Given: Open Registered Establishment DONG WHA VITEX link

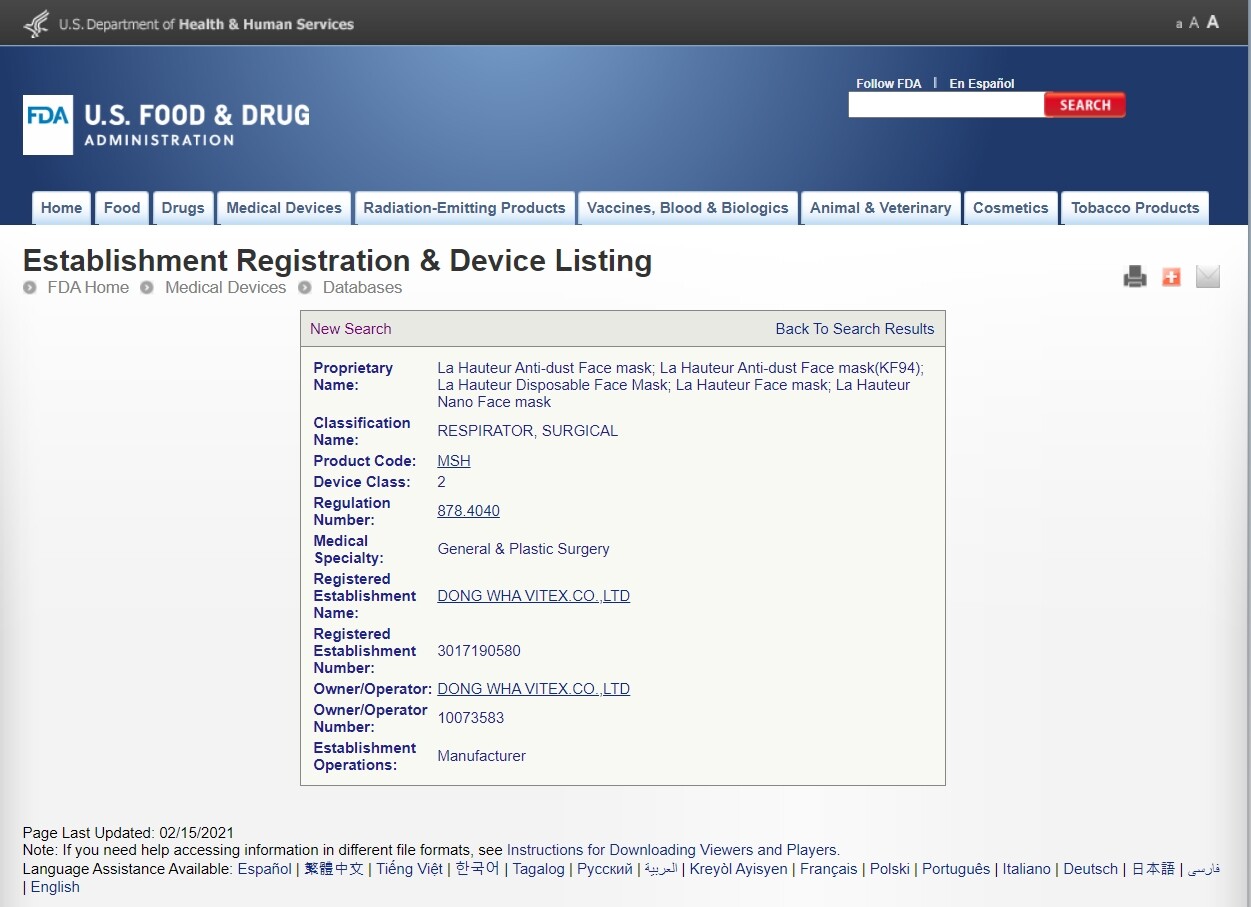Looking at the screenshot, I should [534, 596].
